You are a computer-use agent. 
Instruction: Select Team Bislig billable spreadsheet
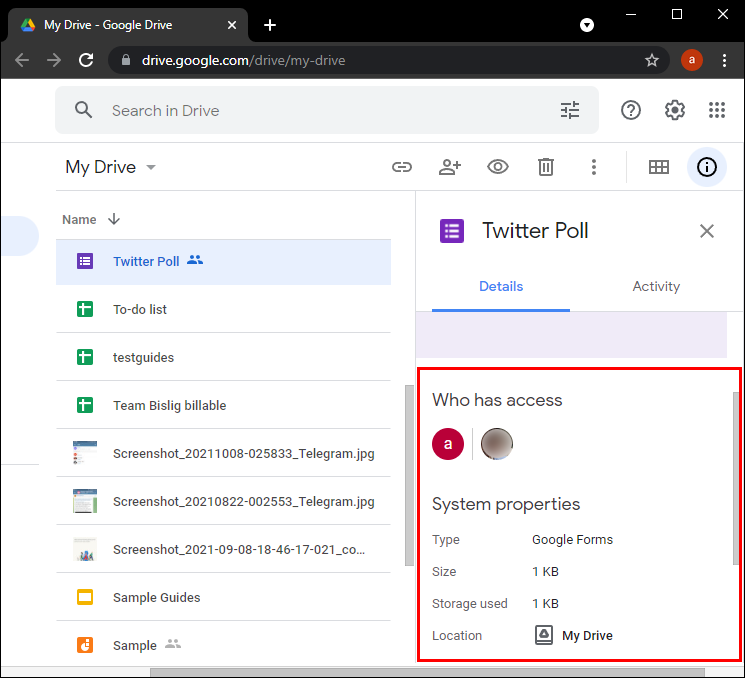(223, 405)
